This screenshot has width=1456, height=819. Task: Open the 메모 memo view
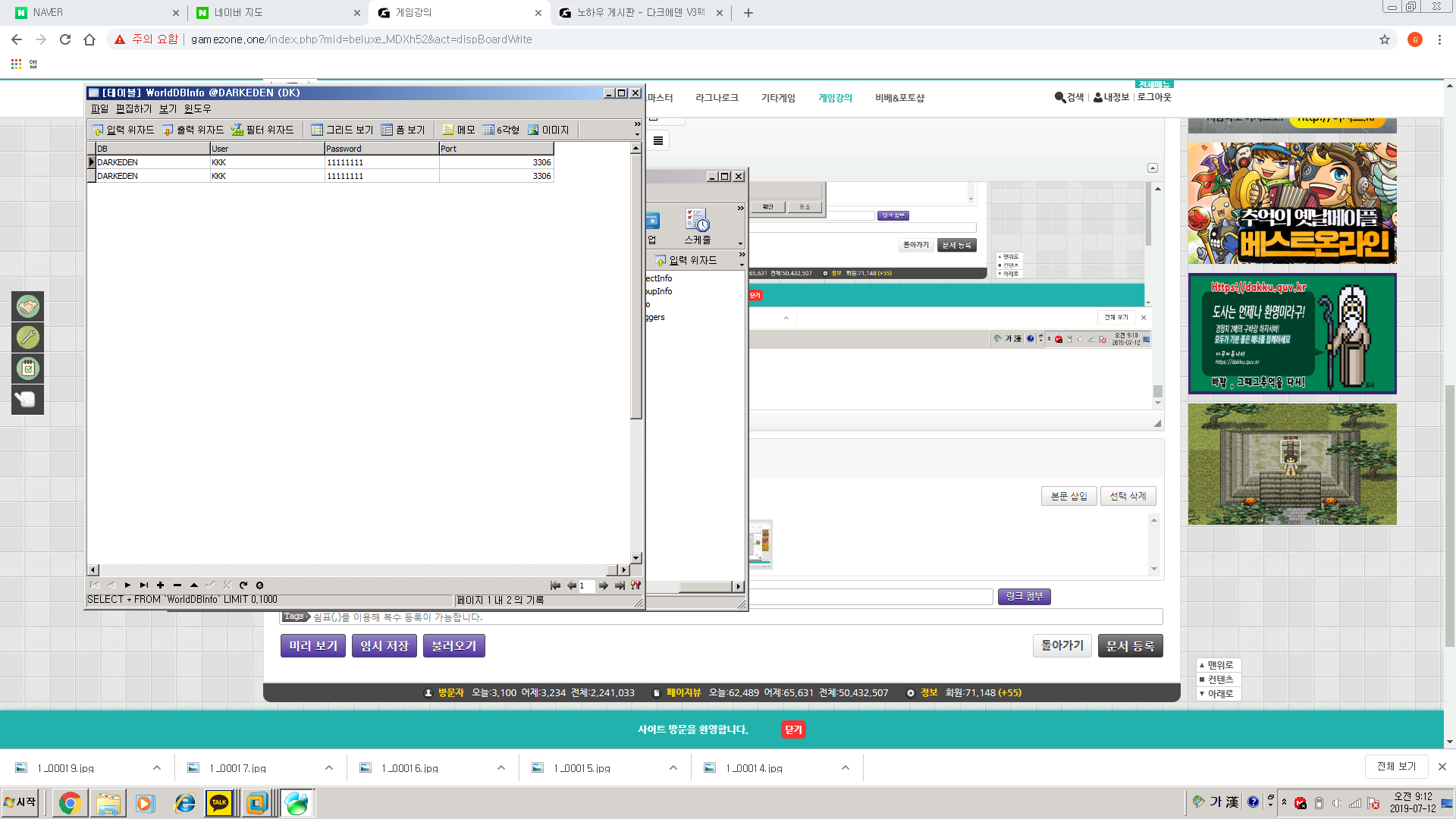pos(459,130)
